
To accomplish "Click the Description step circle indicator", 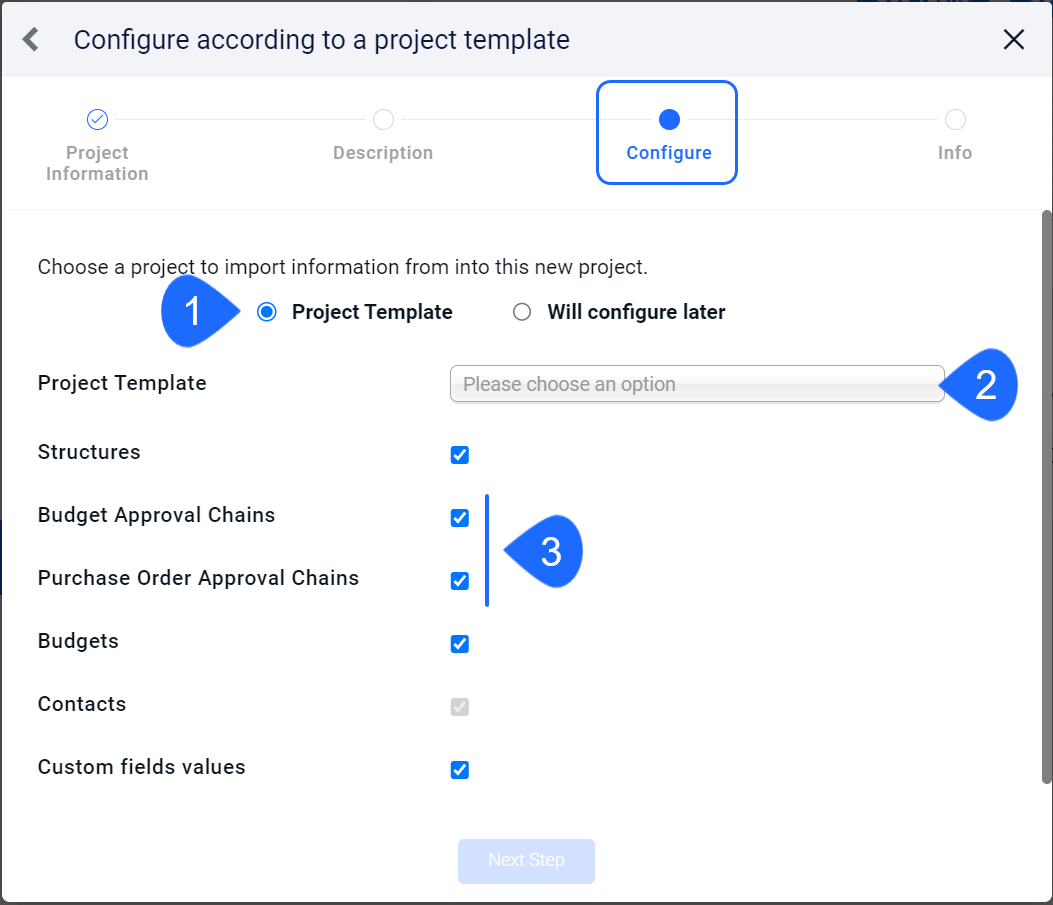I will click(383, 120).
